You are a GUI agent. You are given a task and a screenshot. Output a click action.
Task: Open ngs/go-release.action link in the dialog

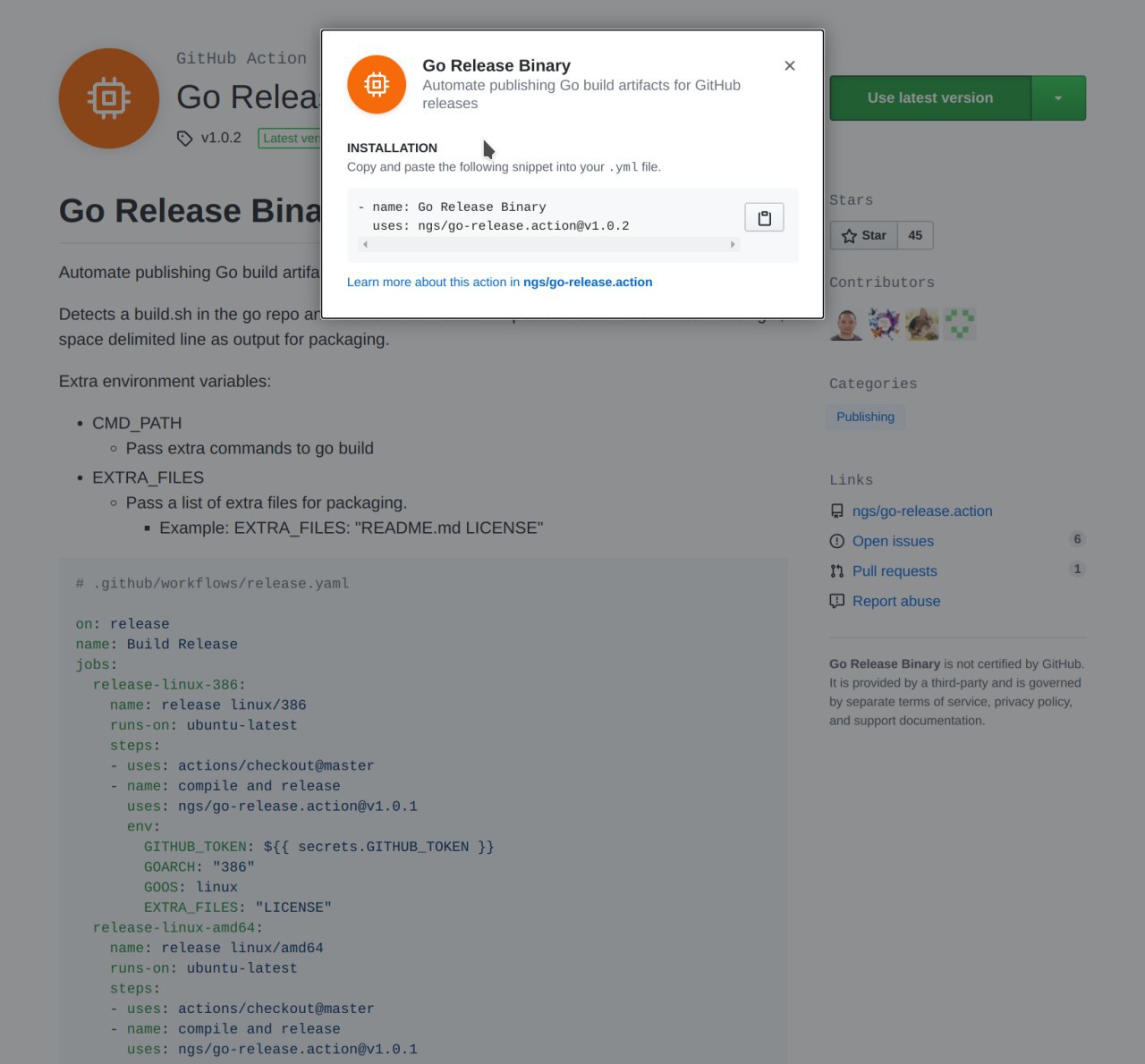pyautogui.click(x=588, y=282)
